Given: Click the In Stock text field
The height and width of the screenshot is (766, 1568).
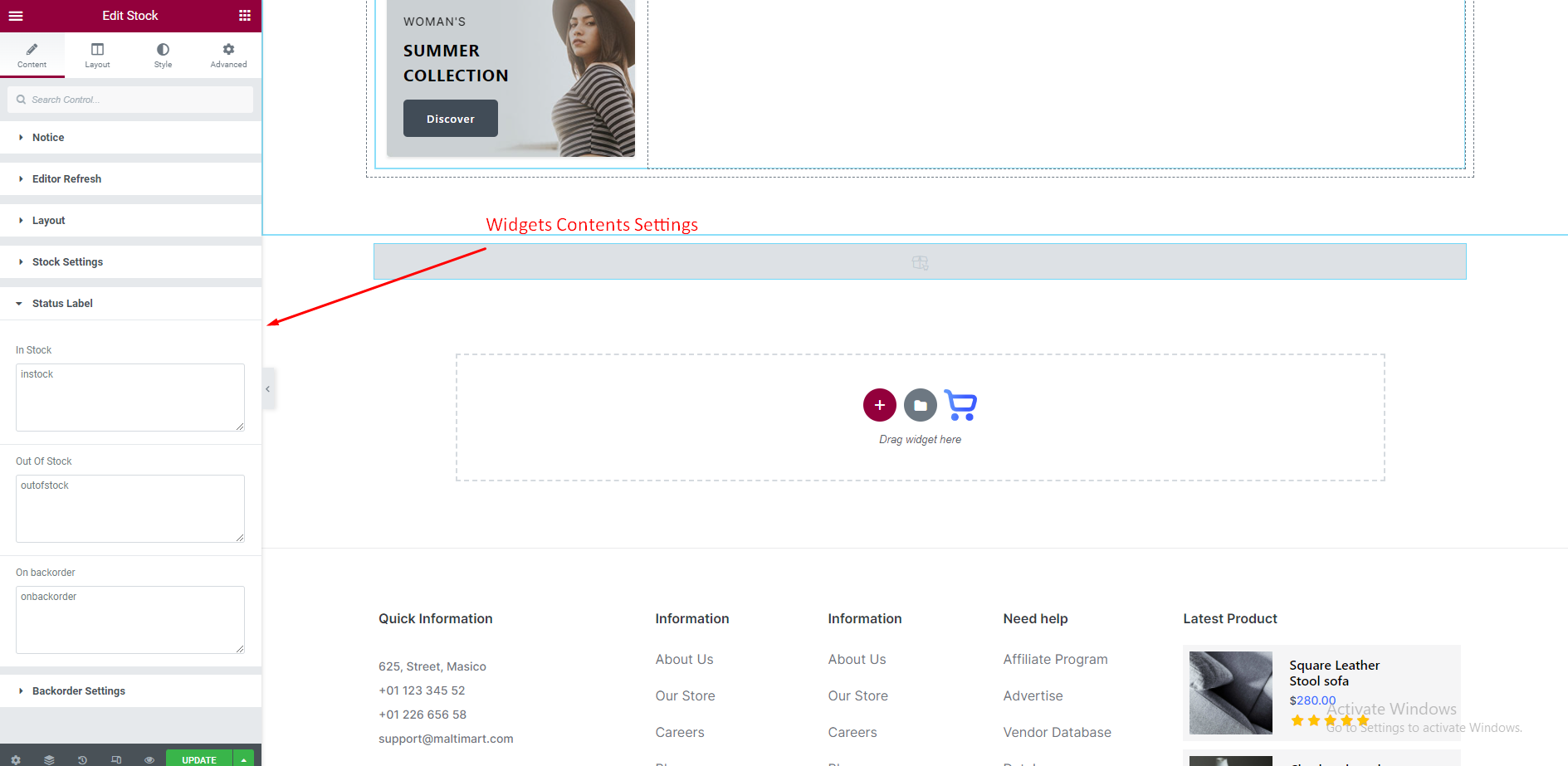Looking at the screenshot, I should tap(129, 398).
